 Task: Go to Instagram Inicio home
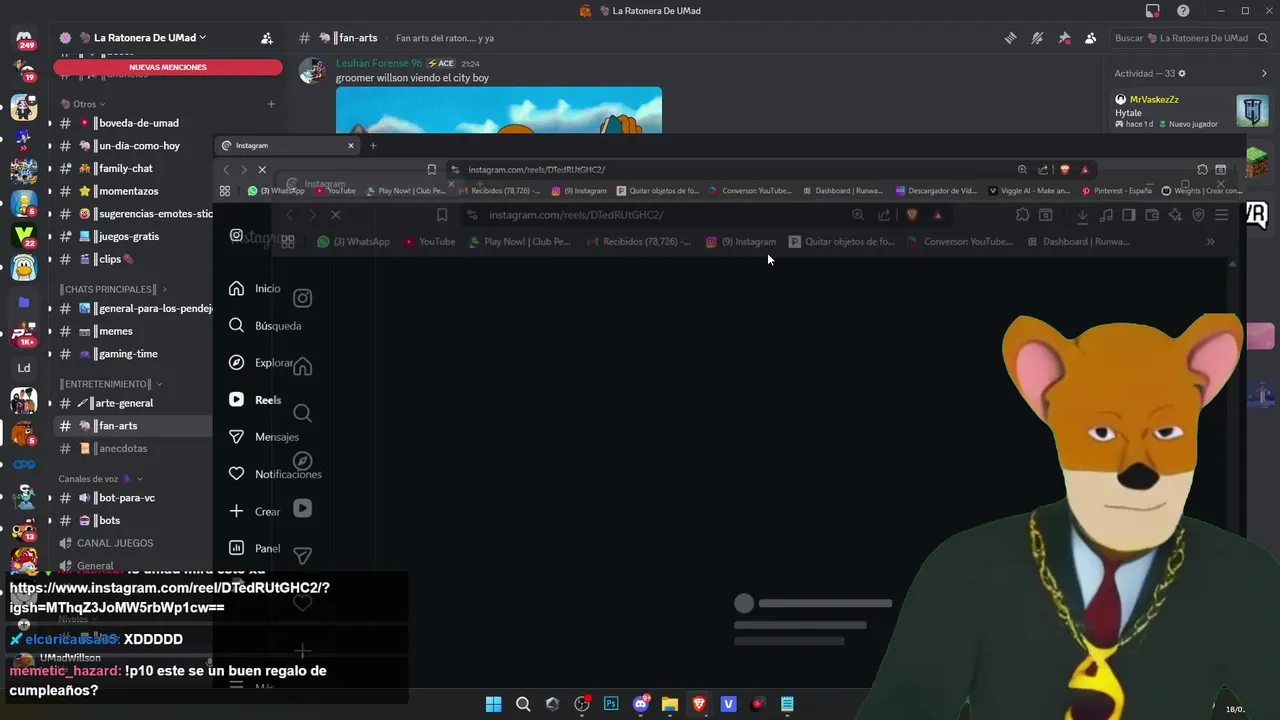pos(254,288)
